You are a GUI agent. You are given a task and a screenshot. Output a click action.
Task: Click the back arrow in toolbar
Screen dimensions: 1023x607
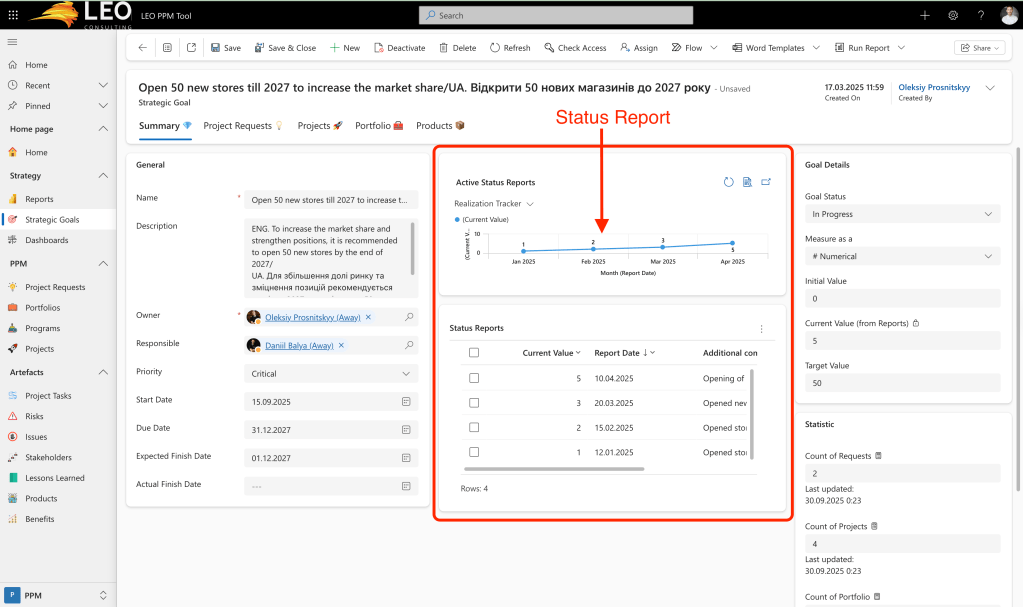click(x=142, y=48)
